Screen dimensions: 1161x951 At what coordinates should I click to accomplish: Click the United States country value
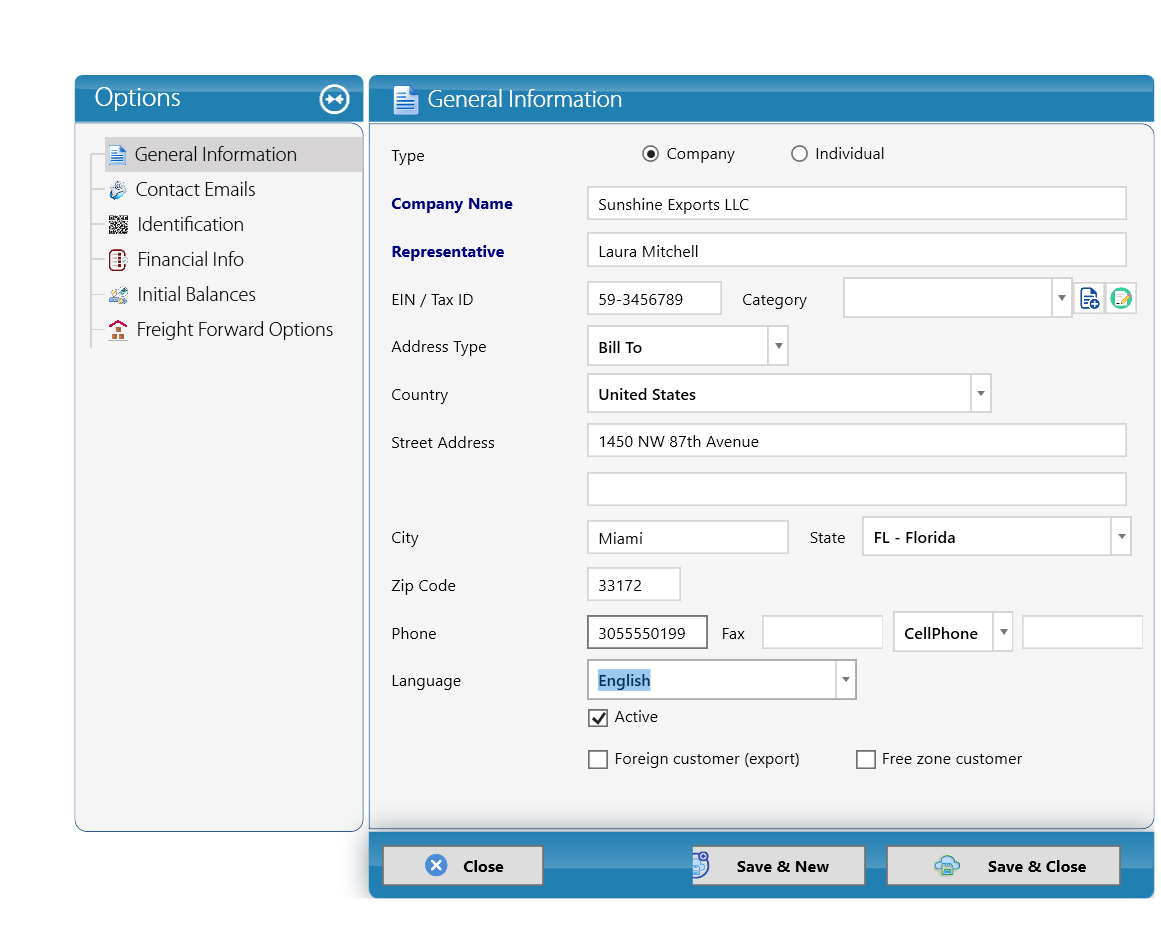(647, 395)
